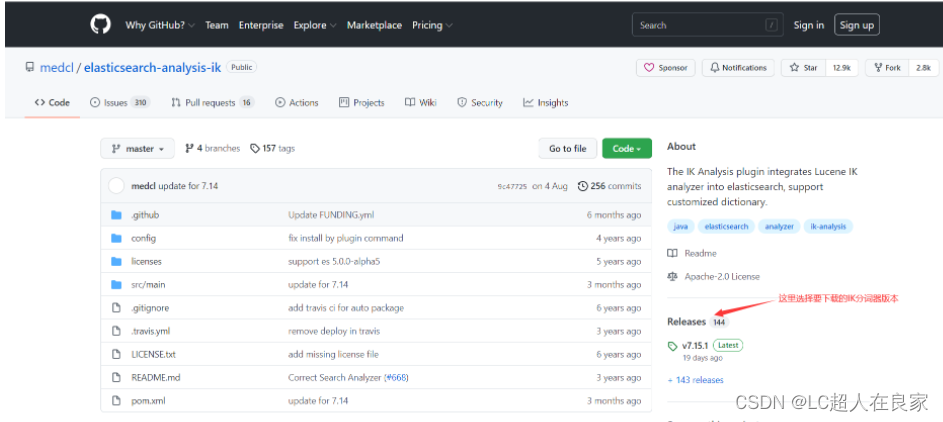Click the Marketplace header link

374,25
